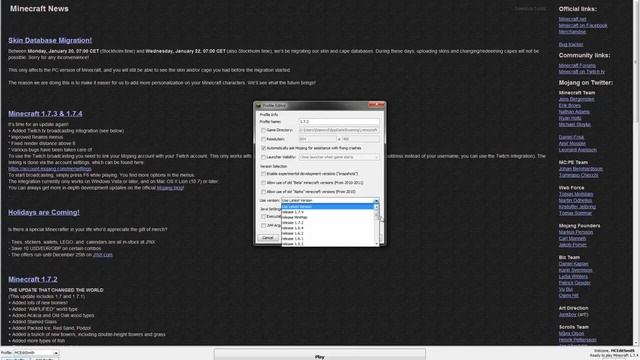Viewport: 640px width, 360px height.
Task: Enable the Game Directory checkbox
Action: coord(263,130)
